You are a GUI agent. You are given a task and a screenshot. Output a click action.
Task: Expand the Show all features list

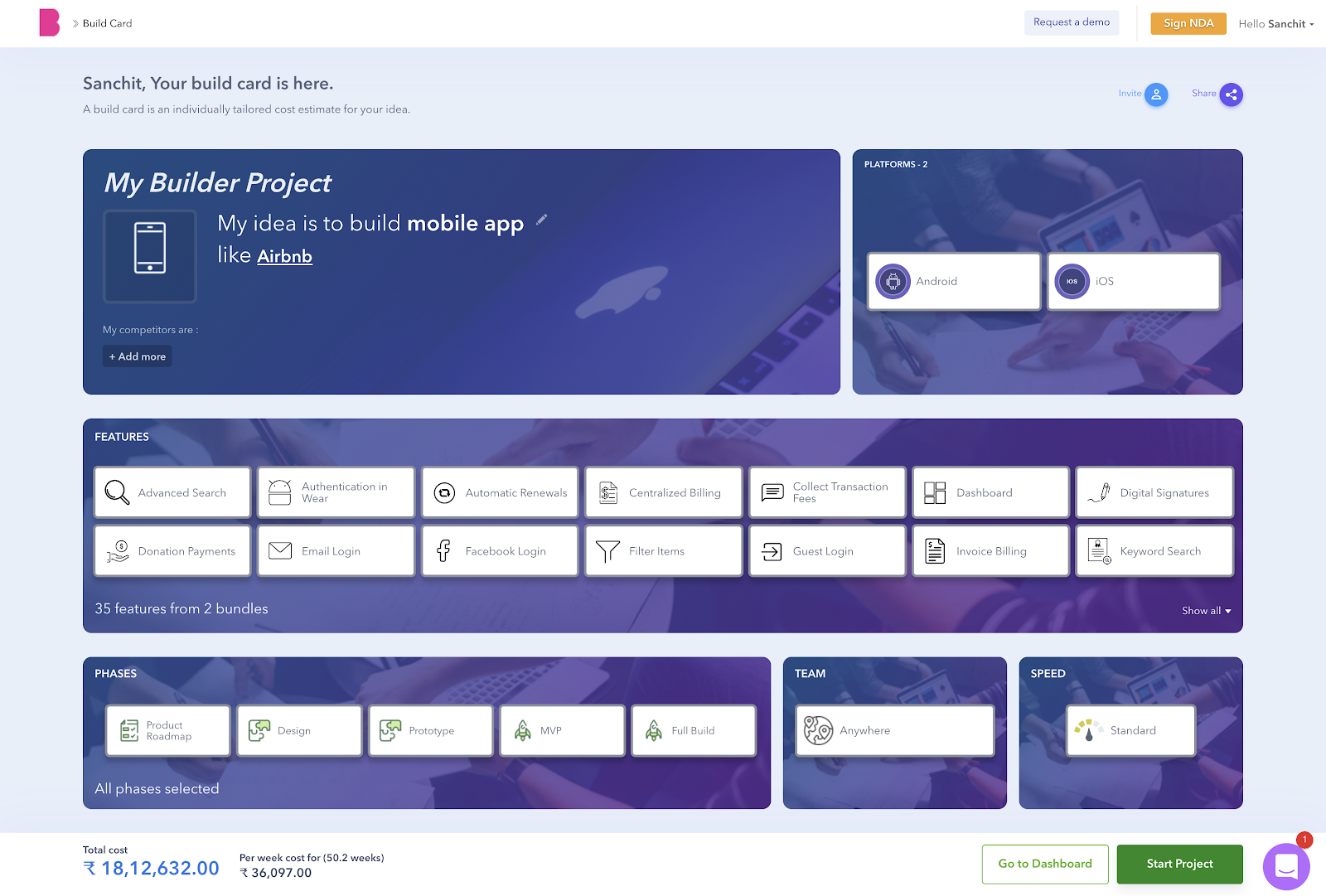coord(1206,610)
